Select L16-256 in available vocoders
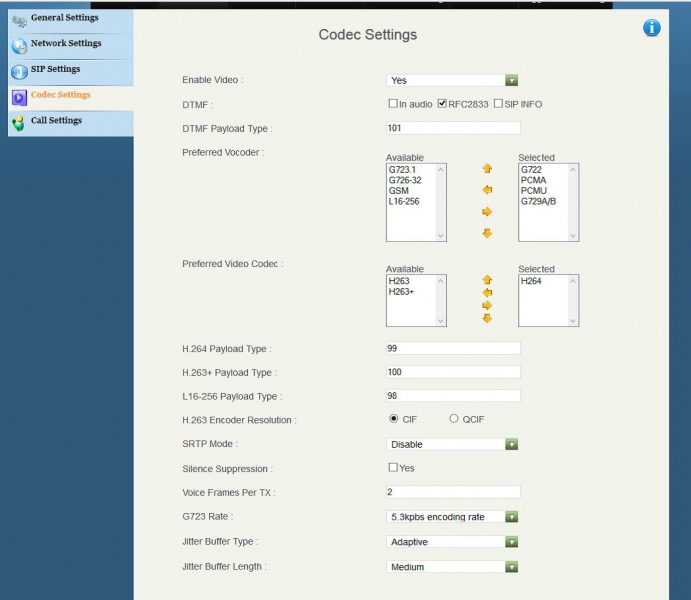The height and width of the screenshot is (600, 691). pos(404,201)
